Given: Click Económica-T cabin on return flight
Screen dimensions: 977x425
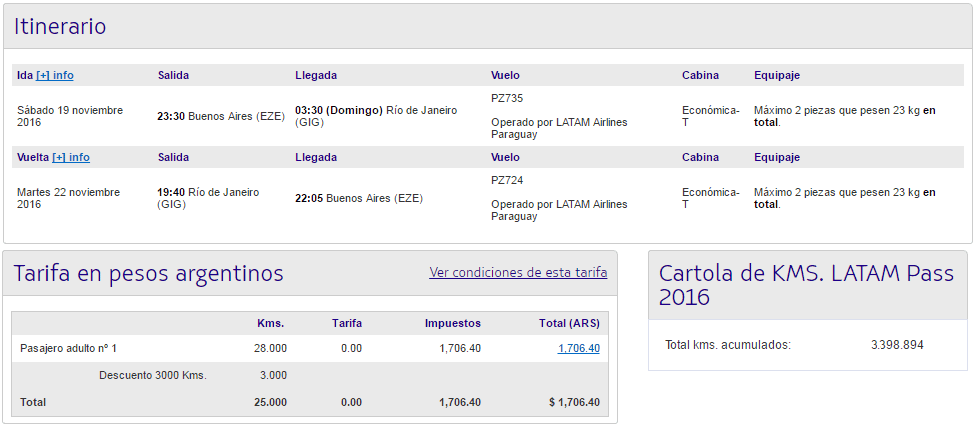Looking at the screenshot, I should 711,198.
